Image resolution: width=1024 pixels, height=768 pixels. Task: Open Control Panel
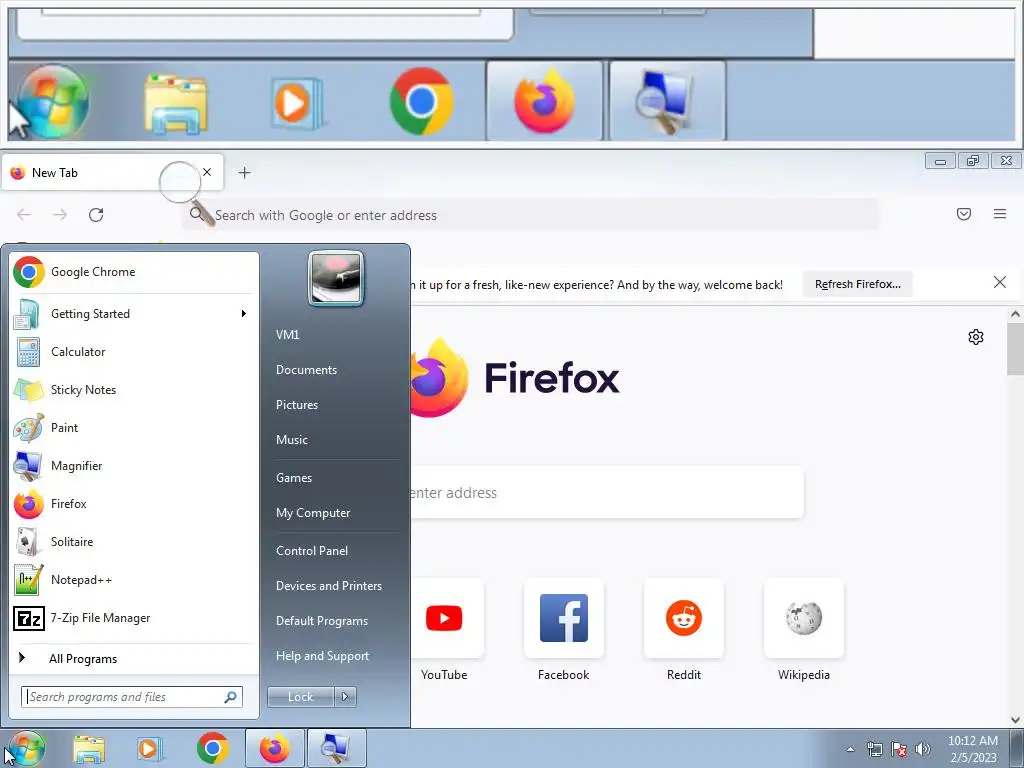(x=312, y=551)
